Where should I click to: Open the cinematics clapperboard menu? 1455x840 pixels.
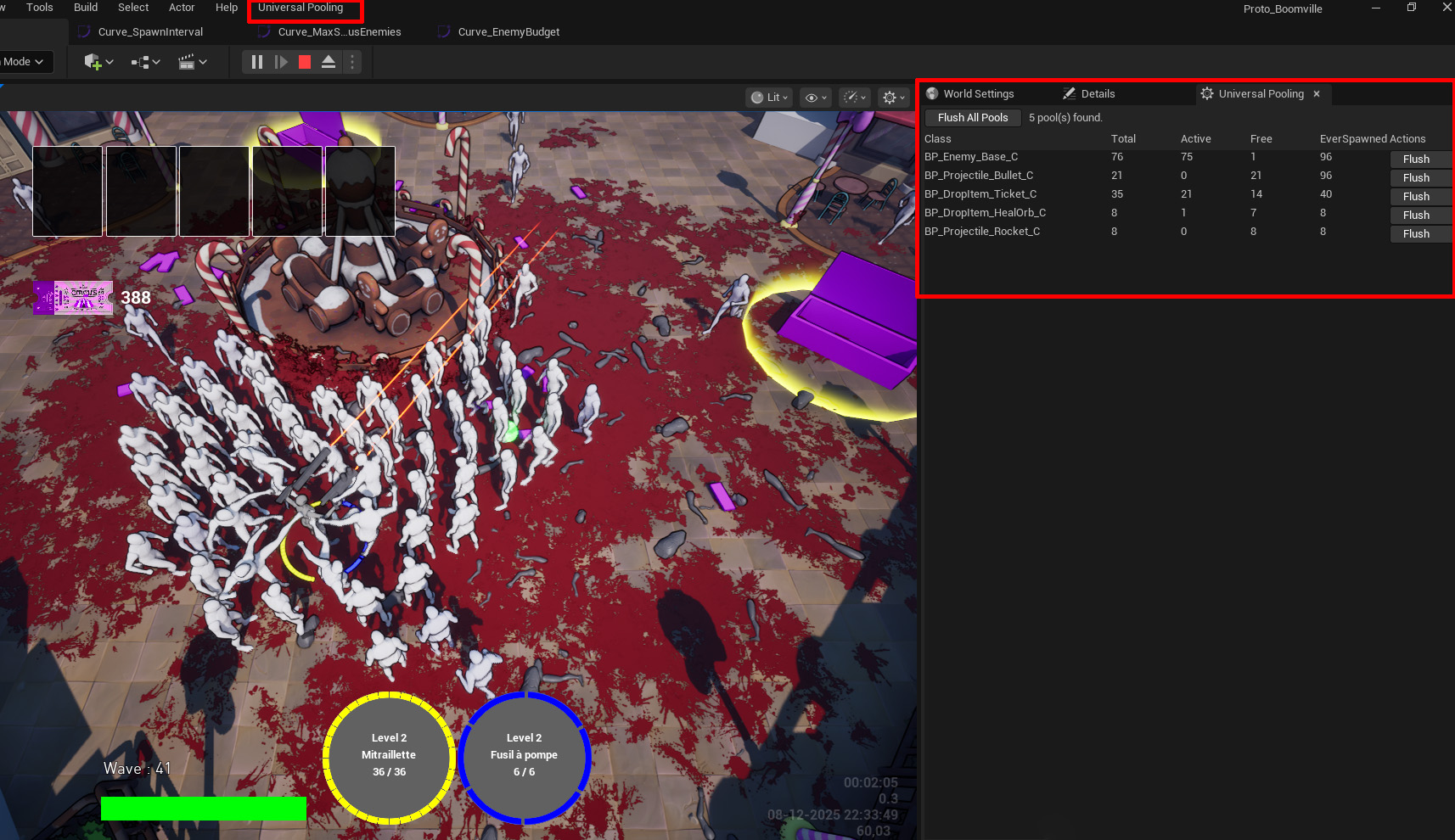193,62
